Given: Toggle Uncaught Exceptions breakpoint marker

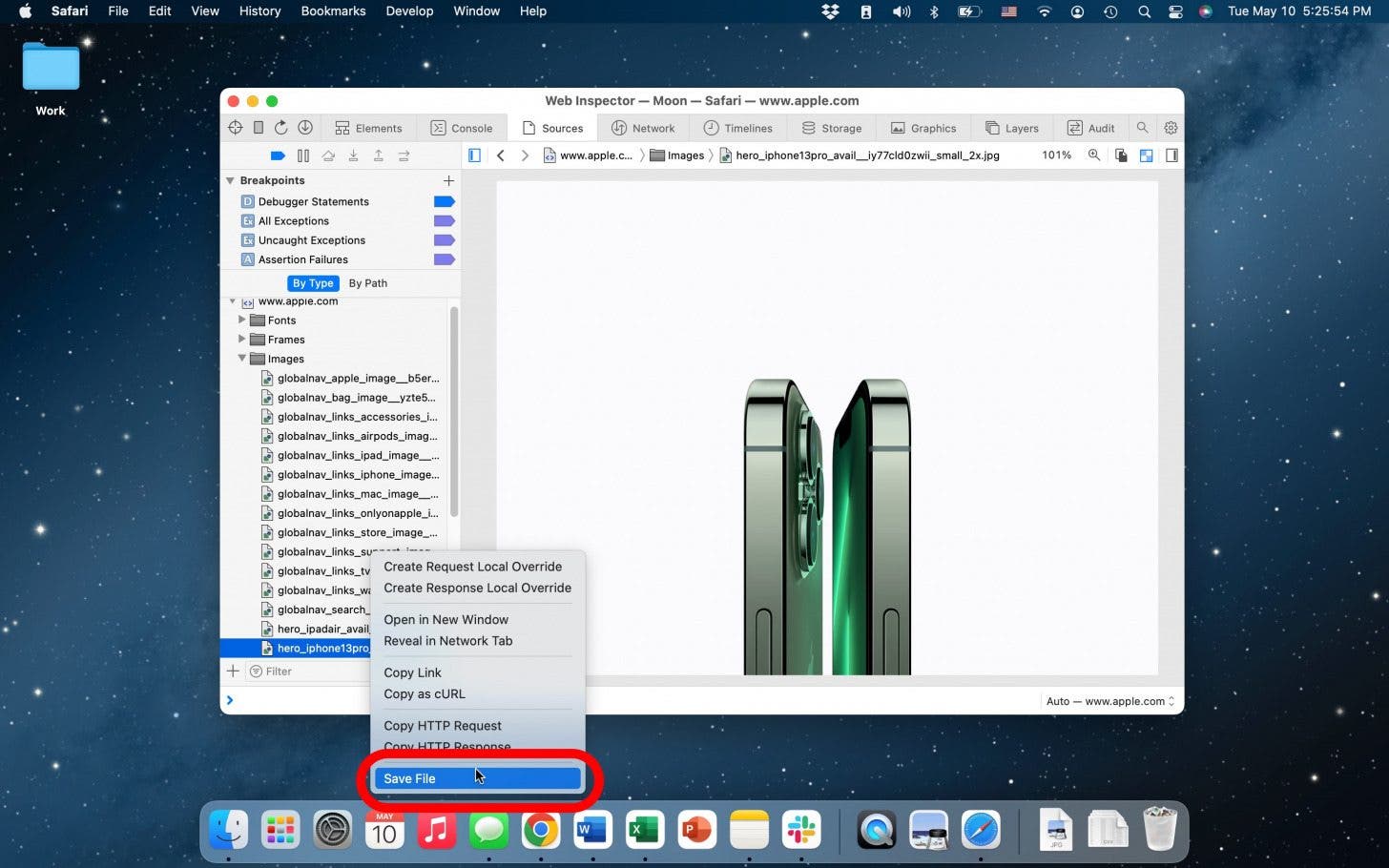Looking at the screenshot, I should coord(445,240).
